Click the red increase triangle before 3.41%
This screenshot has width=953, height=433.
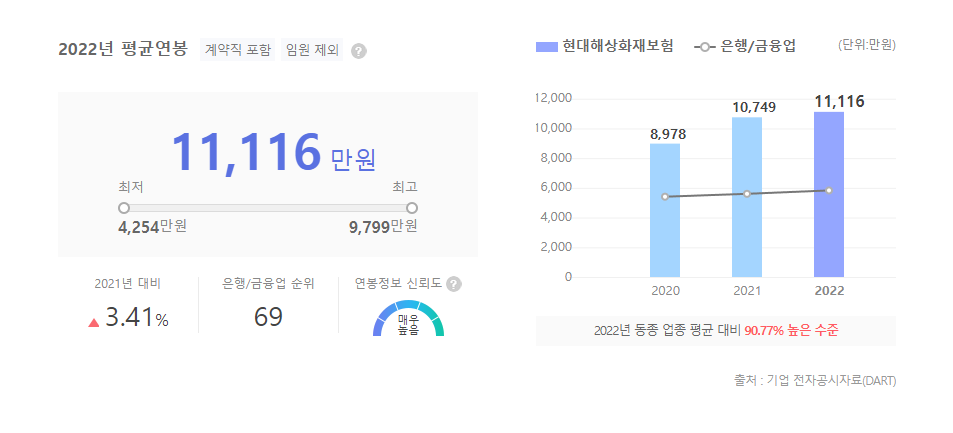click(x=94, y=322)
